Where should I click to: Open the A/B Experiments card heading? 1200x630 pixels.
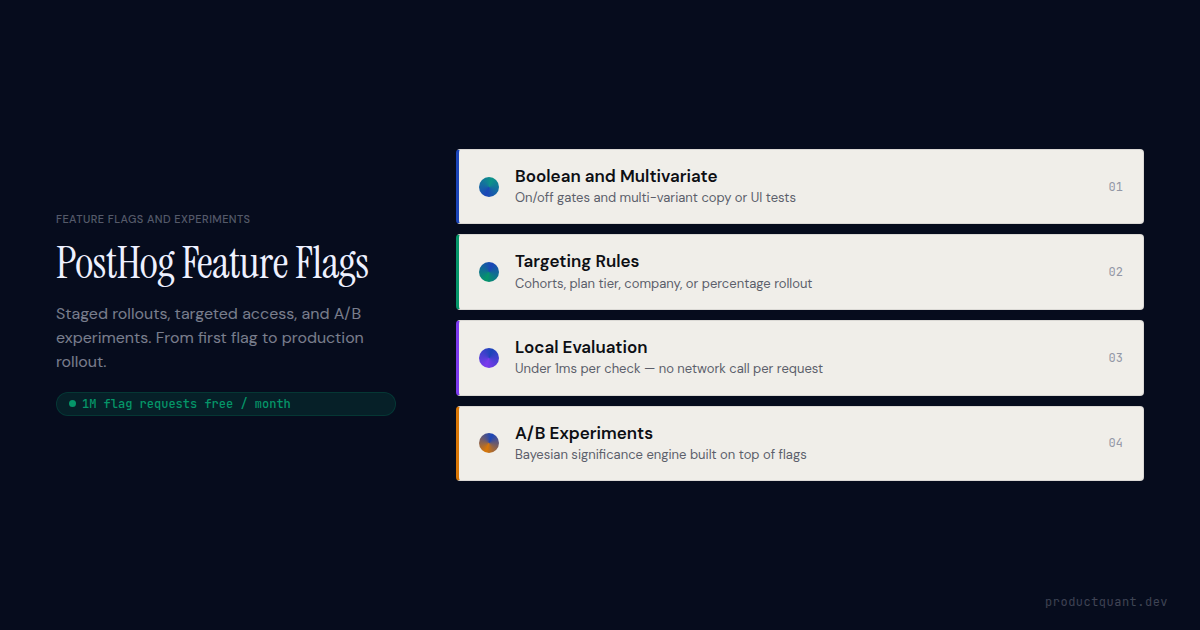click(x=584, y=433)
